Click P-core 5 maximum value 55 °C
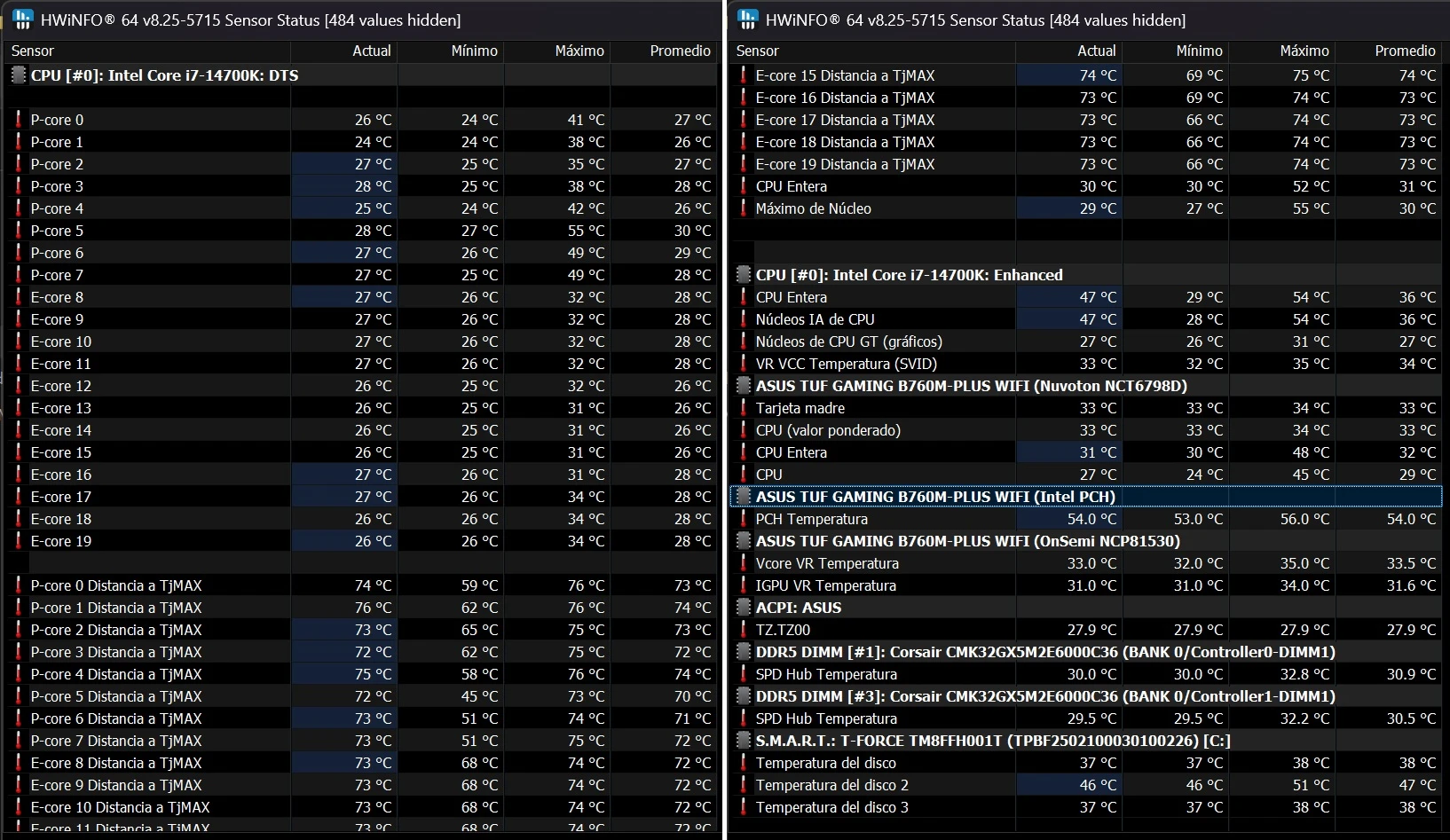Viewport: 1450px width, 840px height. (x=587, y=231)
